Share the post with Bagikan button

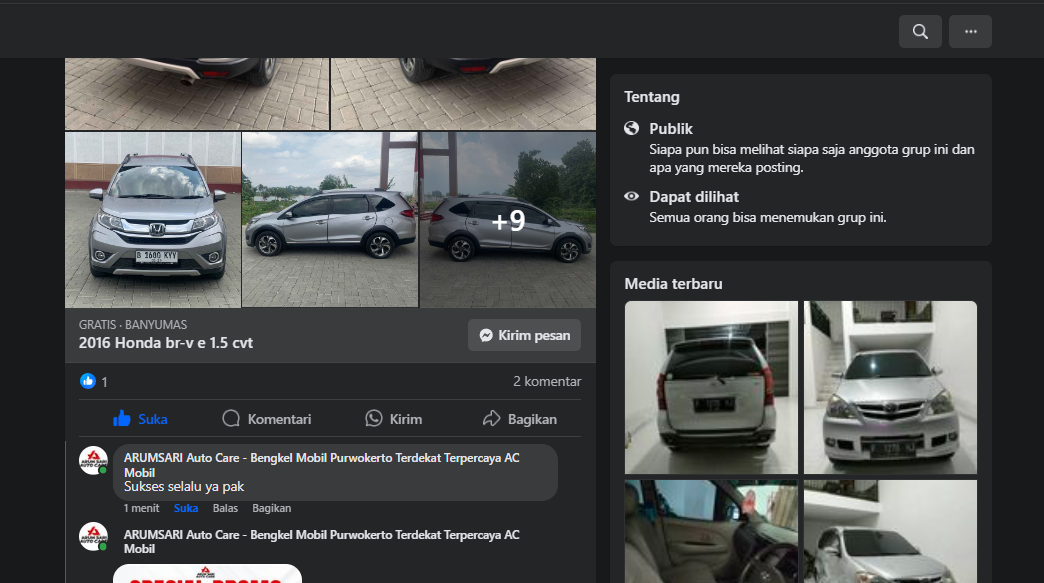519,419
